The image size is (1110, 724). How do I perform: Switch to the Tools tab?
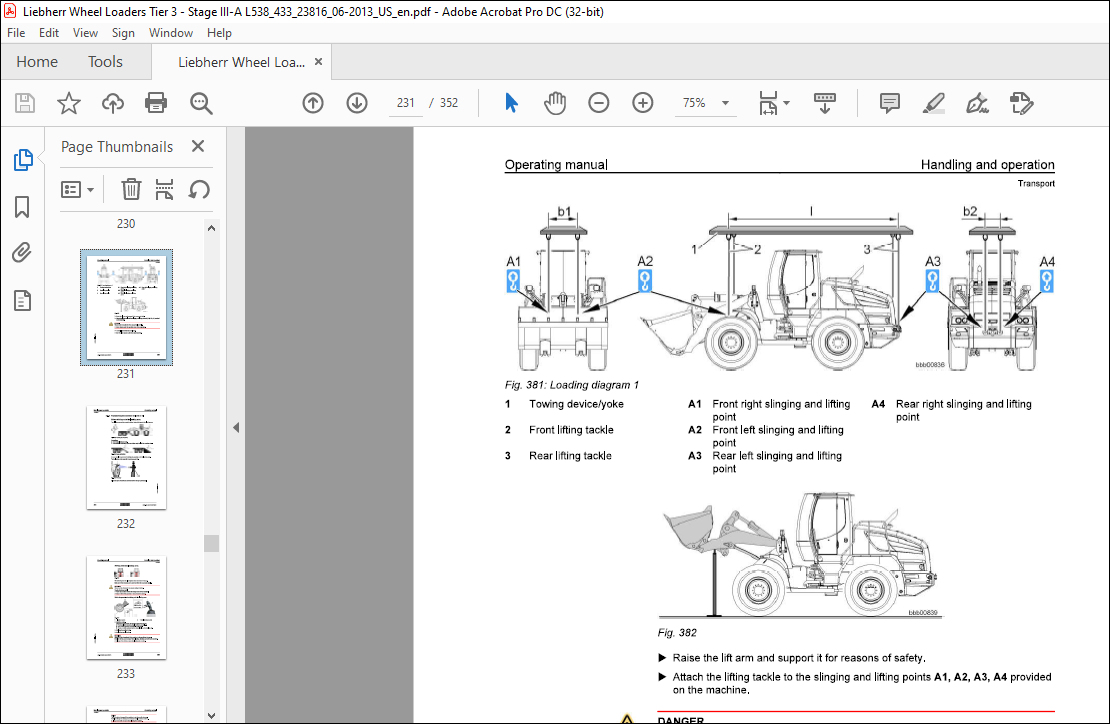point(105,62)
